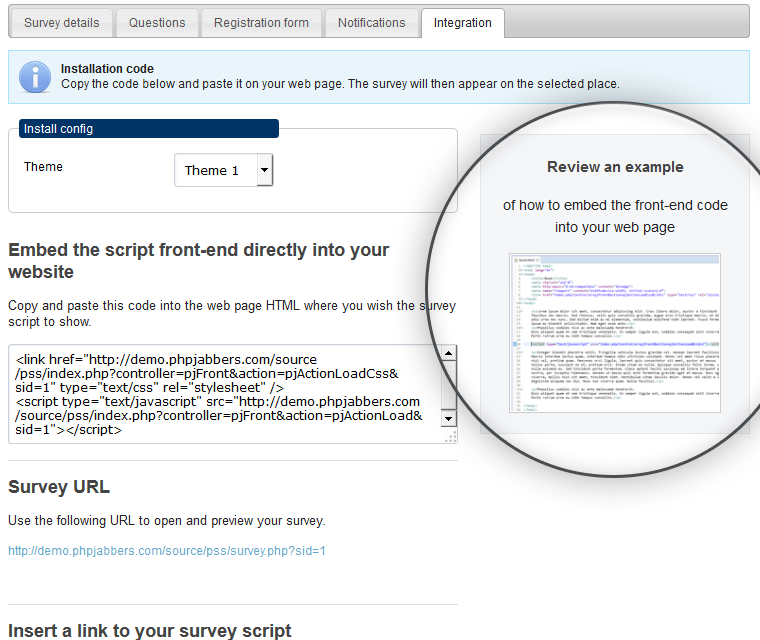Open the Survey details tab
Image resolution: width=760 pixels, height=640 pixels.
coord(62,23)
